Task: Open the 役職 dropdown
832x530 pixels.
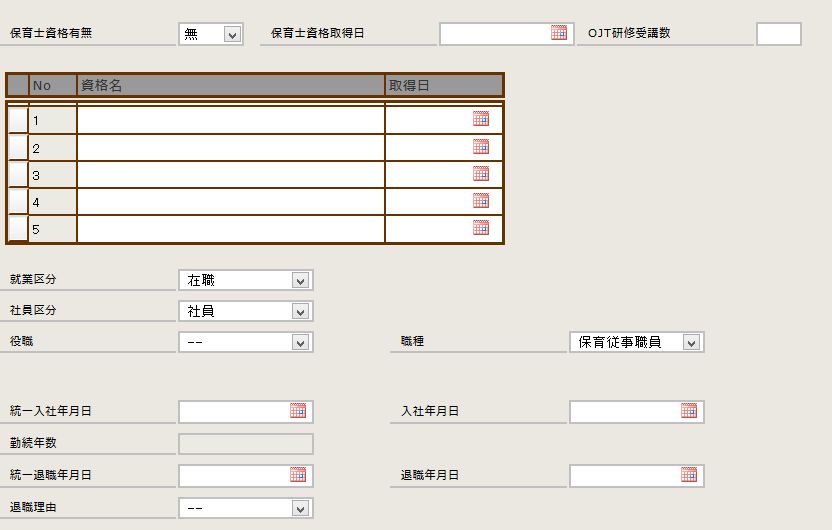Action: (x=300, y=343)
